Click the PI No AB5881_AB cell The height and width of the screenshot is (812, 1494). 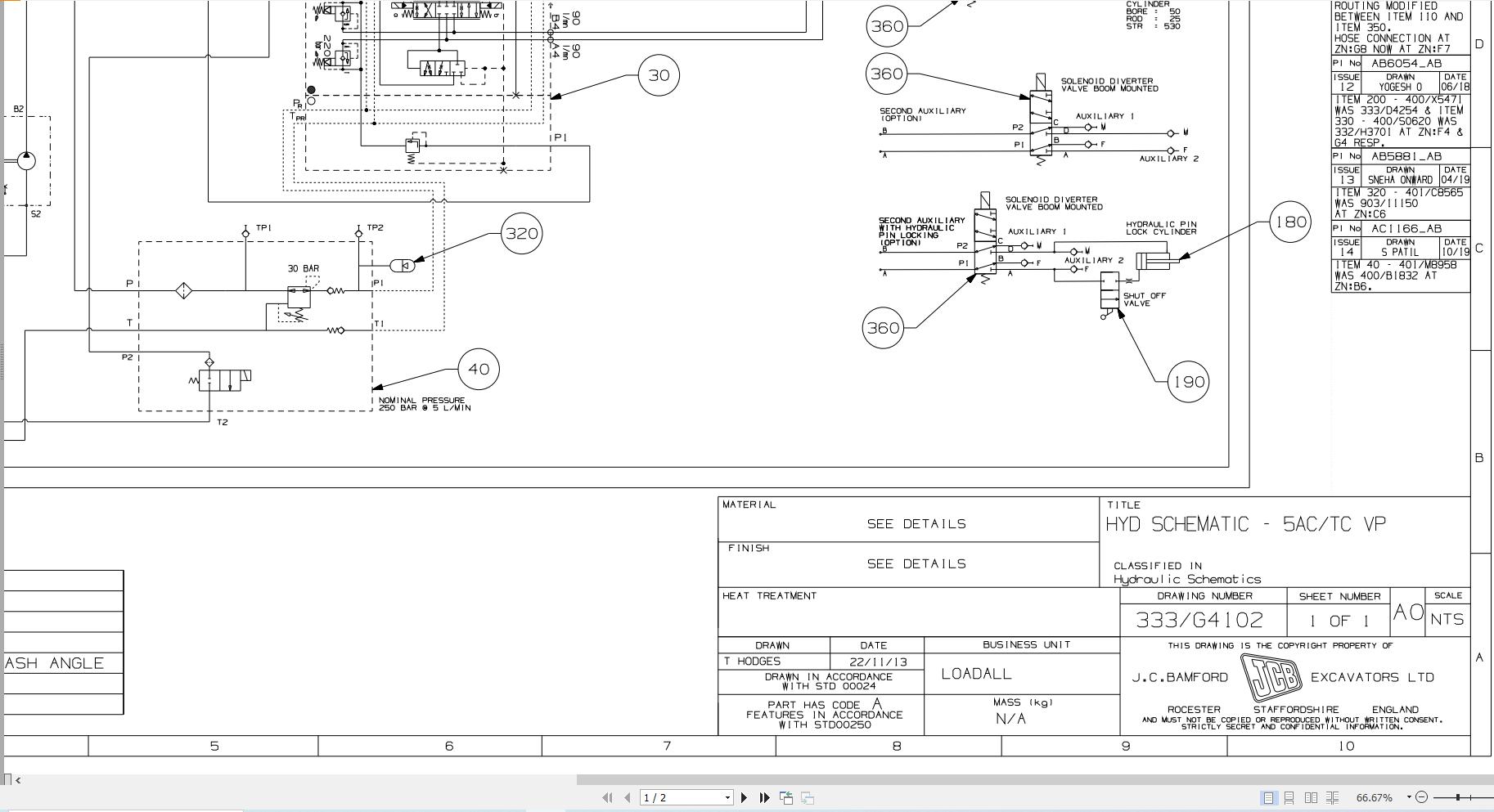[1400, 156]
